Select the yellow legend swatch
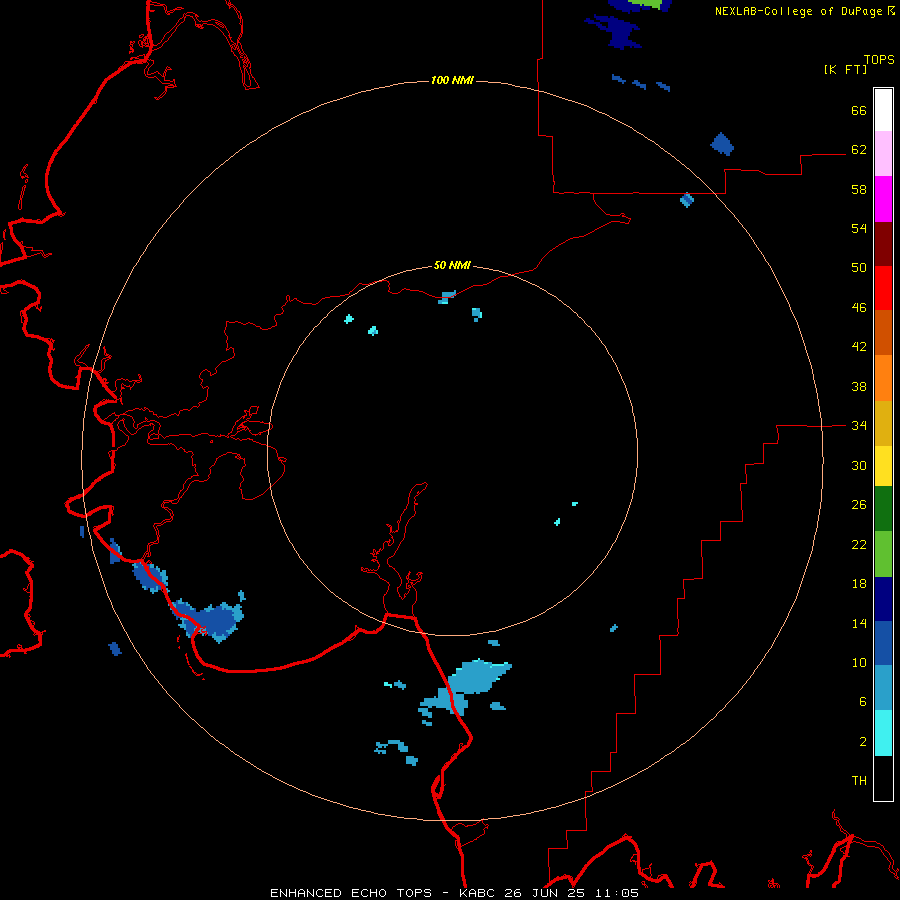The height and width of the screenshot is (900, 900). [883, 466]
